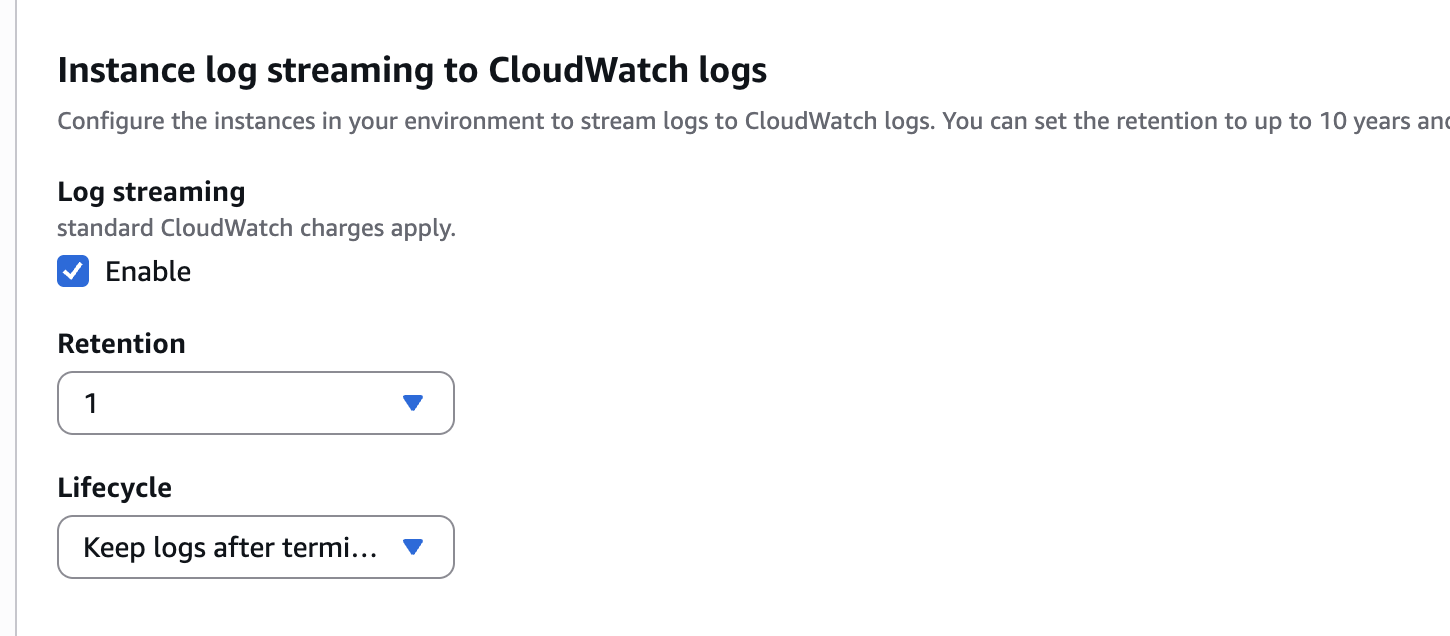Open the Lifecycle dropdown
Viewport: 1450px width, 636px height.
256,547
